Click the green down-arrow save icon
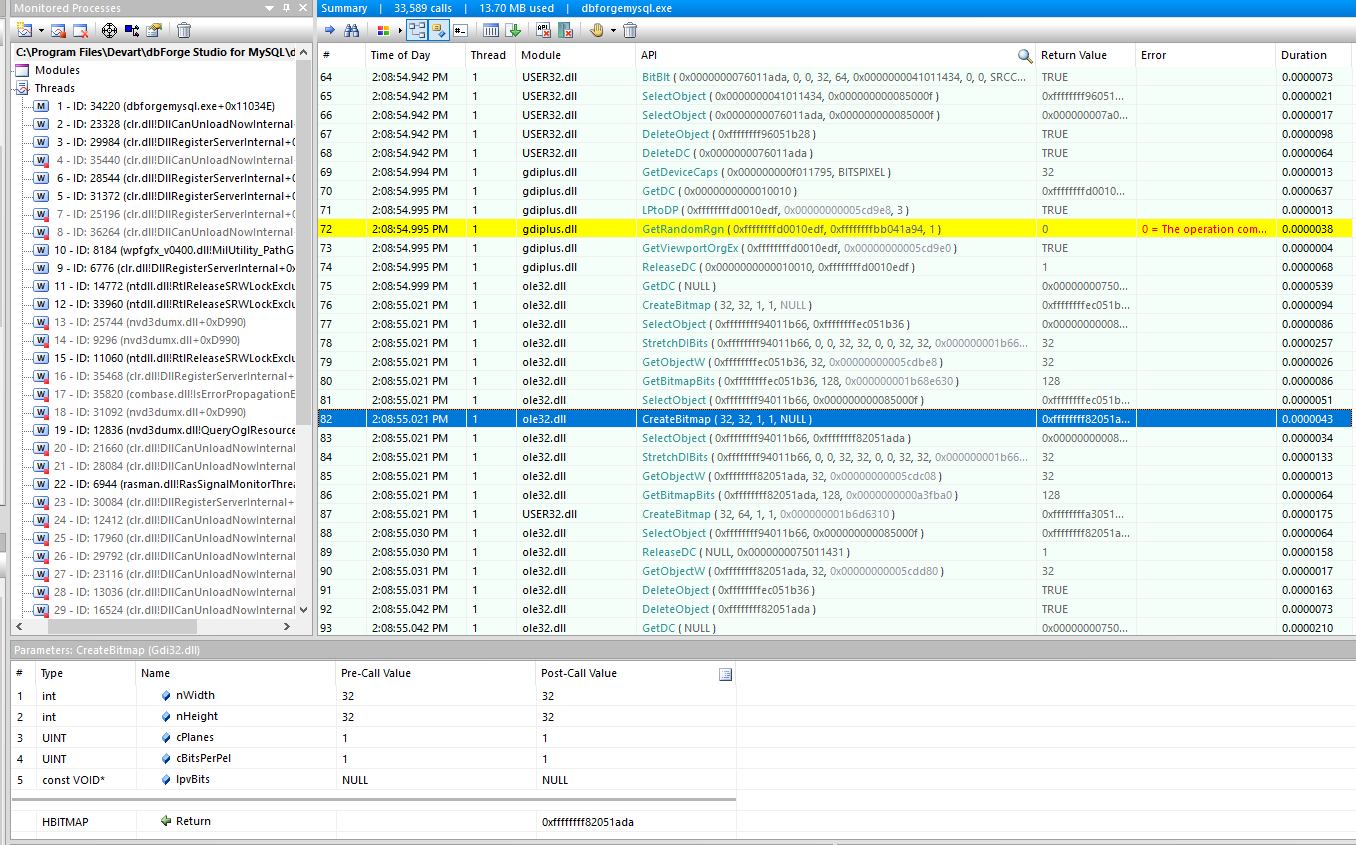 click(513, 30)
